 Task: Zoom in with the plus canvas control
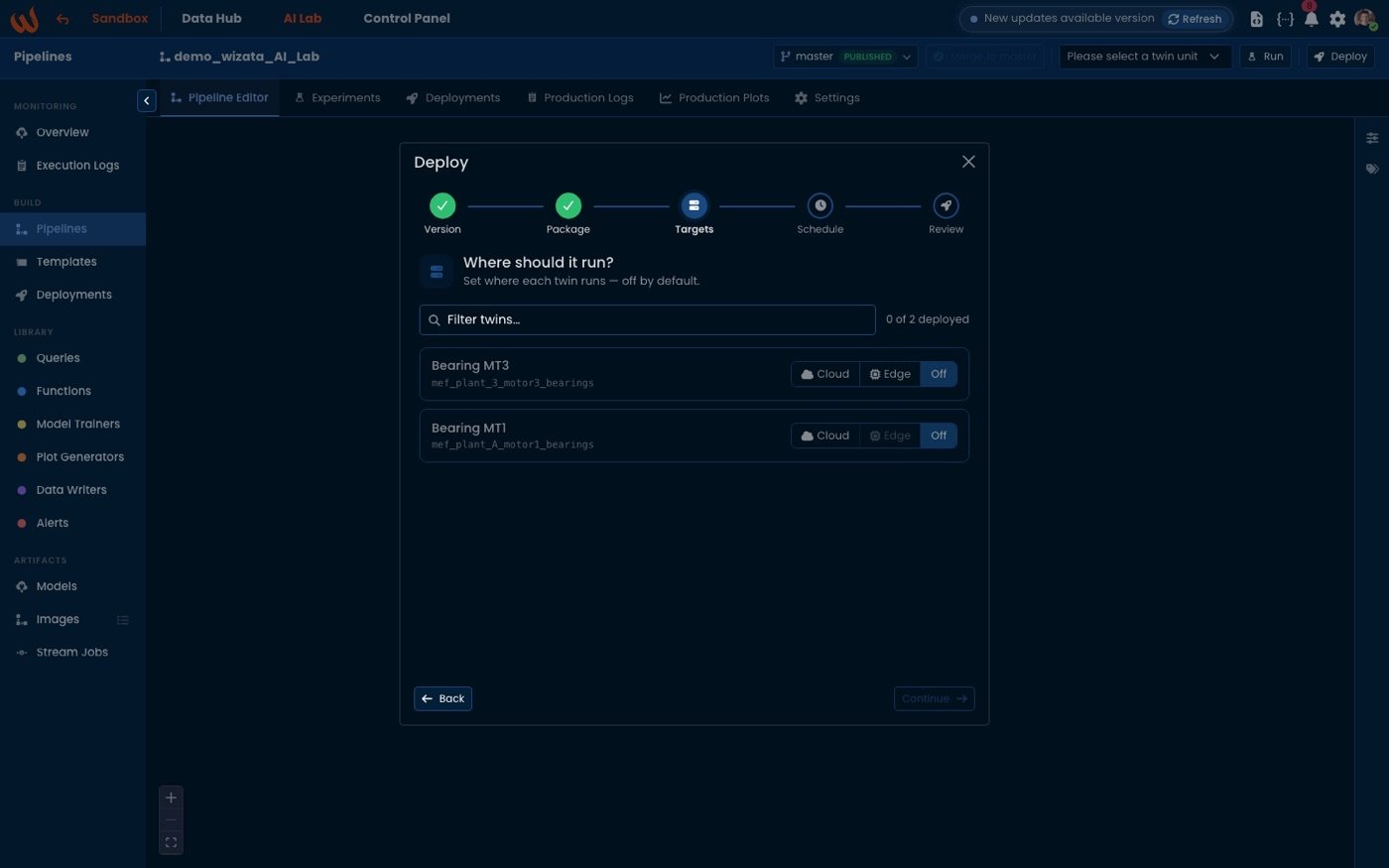(x=171, y=798)
